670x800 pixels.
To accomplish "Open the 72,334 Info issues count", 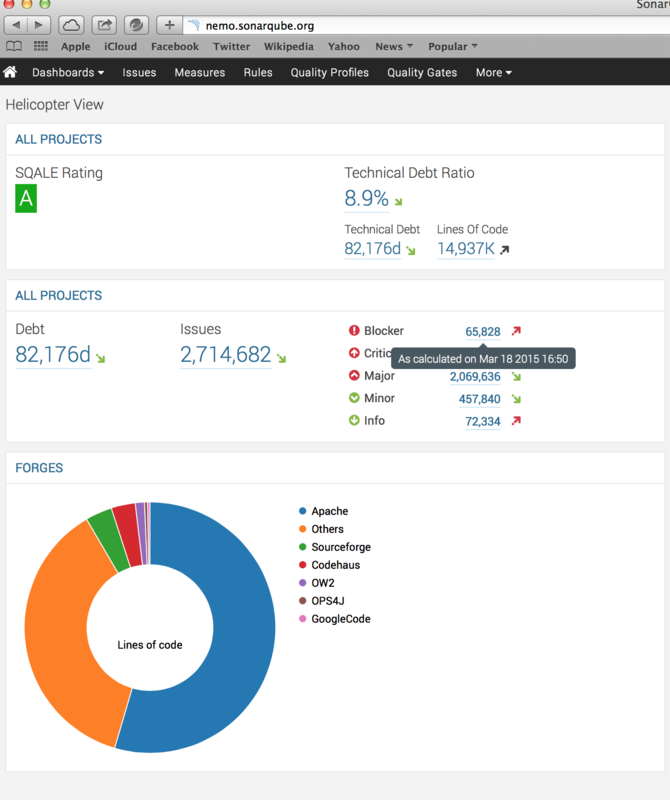I will tap(483, 421).
